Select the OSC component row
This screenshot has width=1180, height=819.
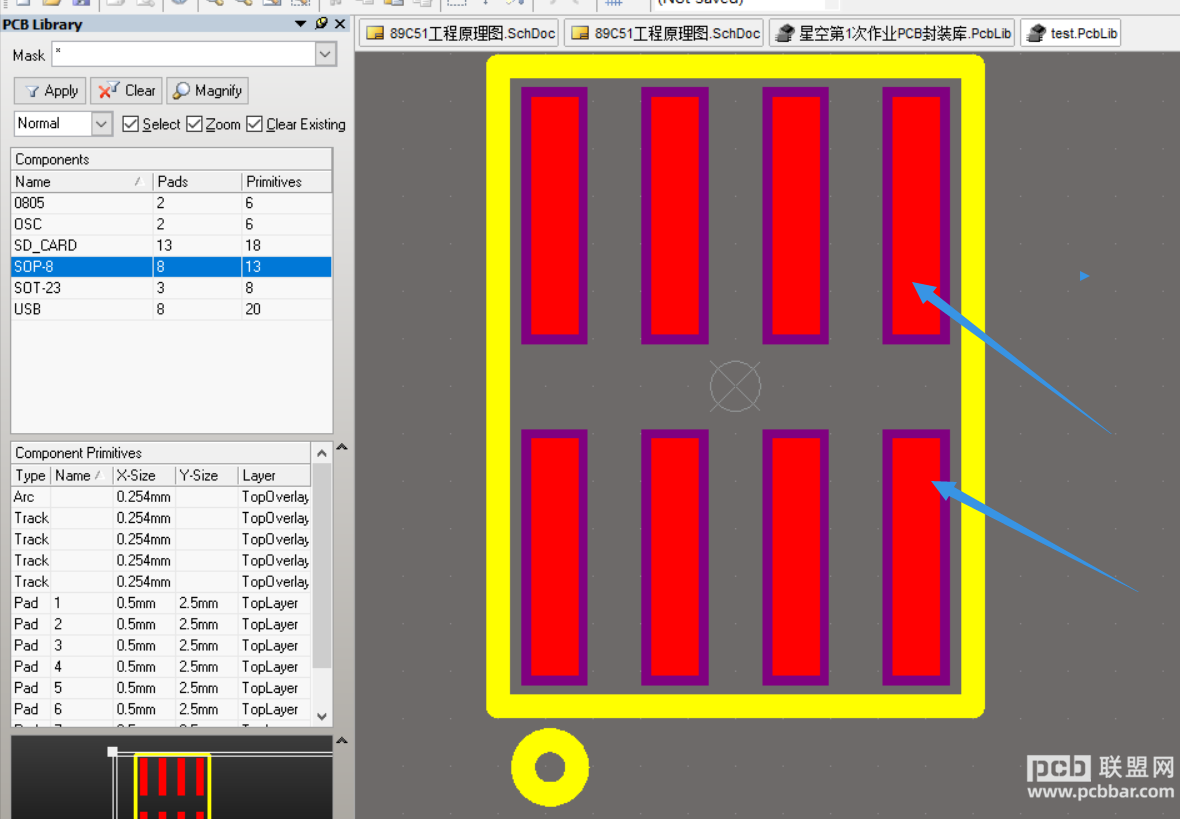(172, 224)
